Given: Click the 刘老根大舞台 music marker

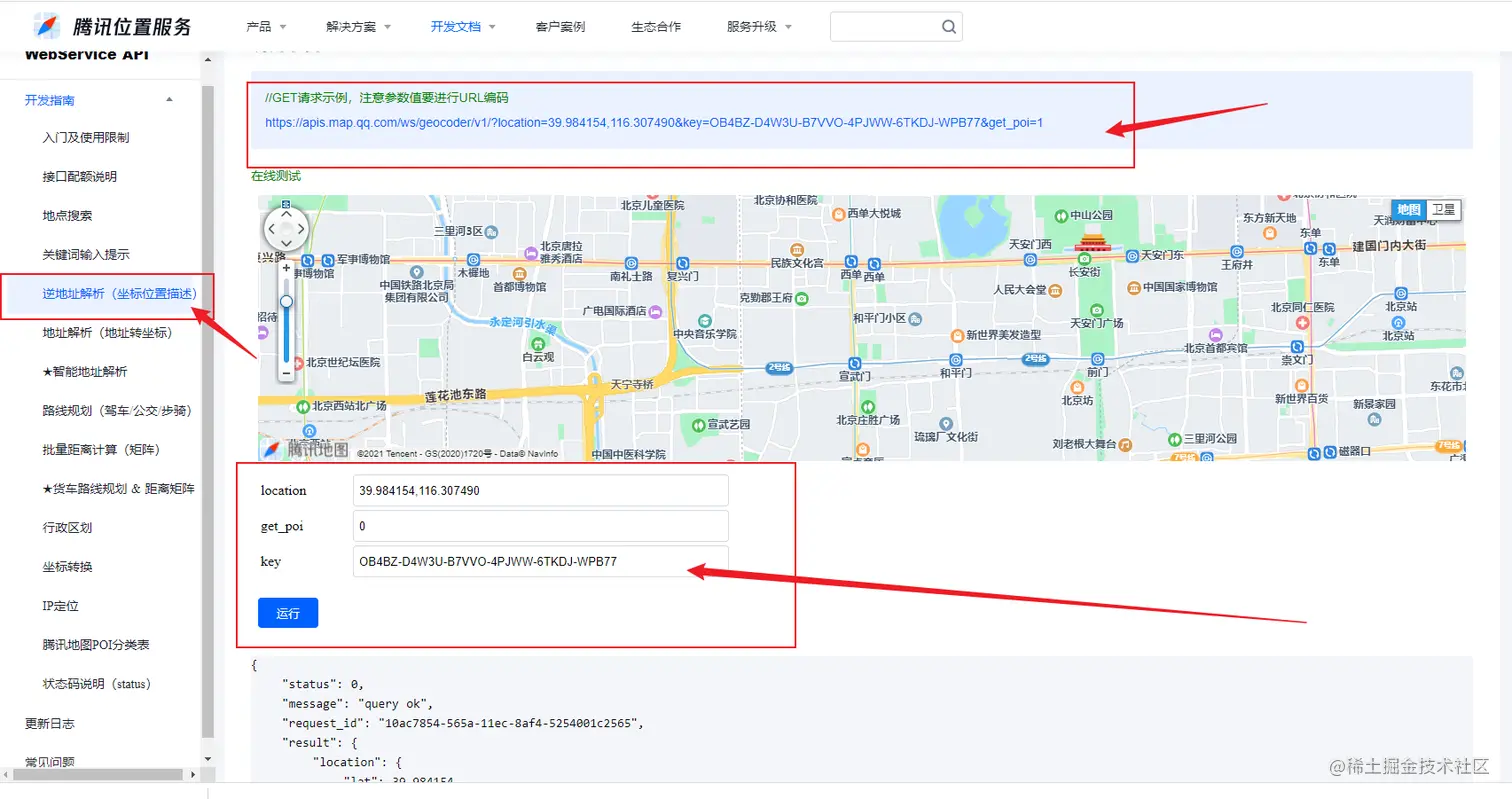Looking at the screenshot, I should coord(1125,443).
